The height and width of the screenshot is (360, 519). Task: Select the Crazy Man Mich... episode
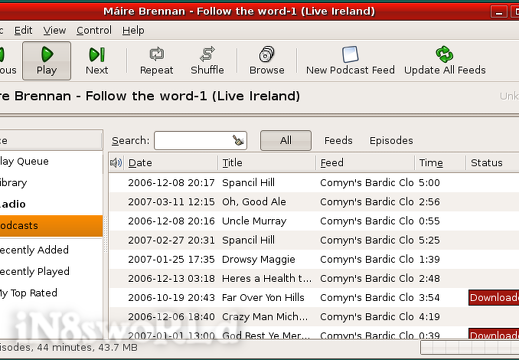314,317
